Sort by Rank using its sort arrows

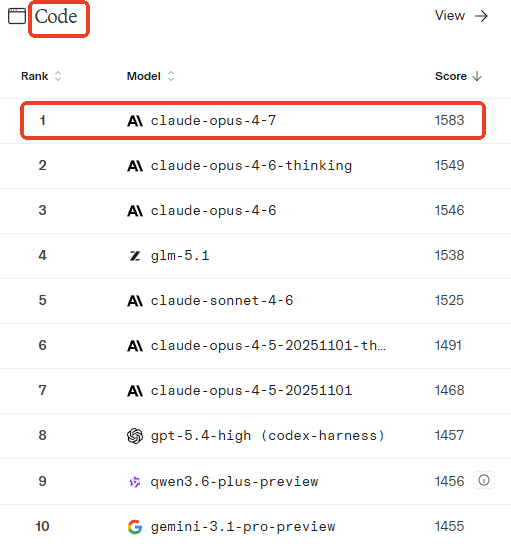click(58, 76)
